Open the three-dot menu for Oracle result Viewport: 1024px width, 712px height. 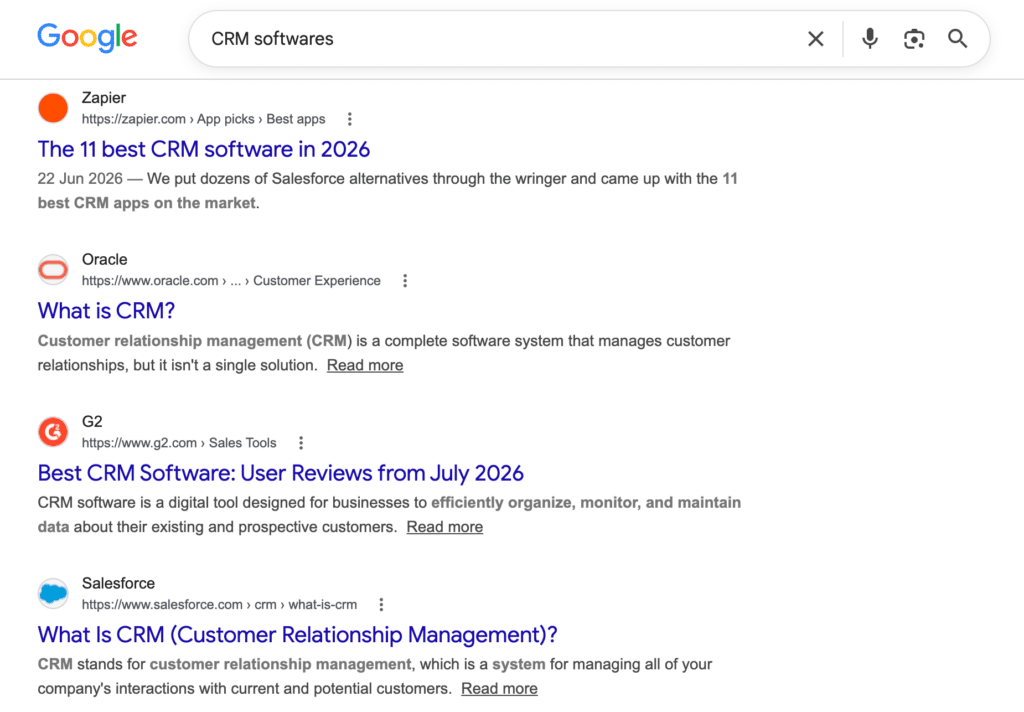click(x=405, y=281)
